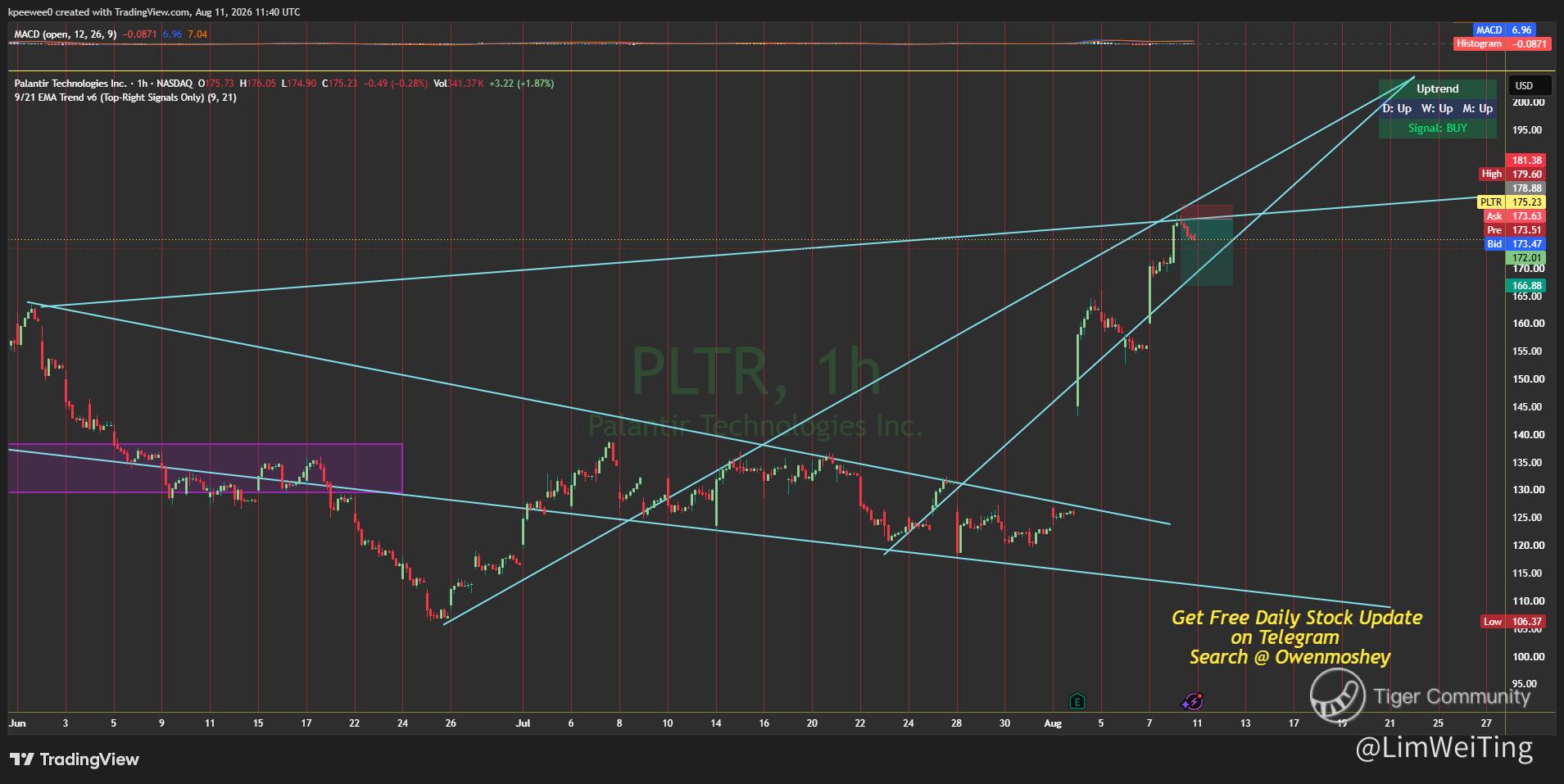Select the on Telegram text line

1285,637
